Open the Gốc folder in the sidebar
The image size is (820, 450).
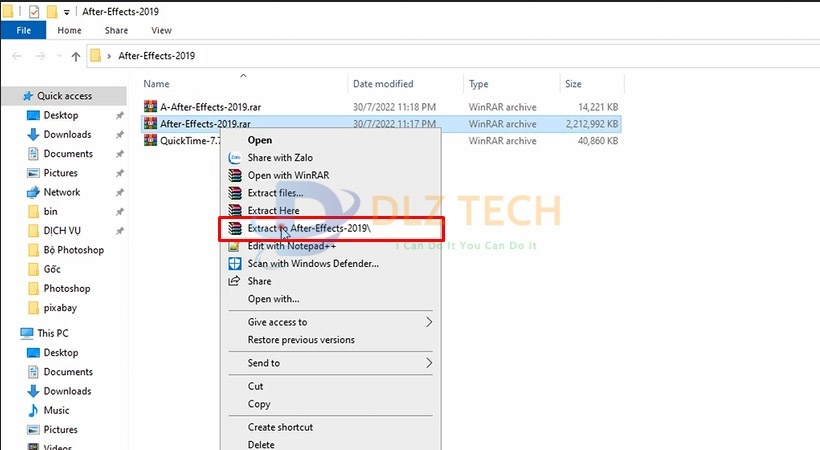[52, 269]
